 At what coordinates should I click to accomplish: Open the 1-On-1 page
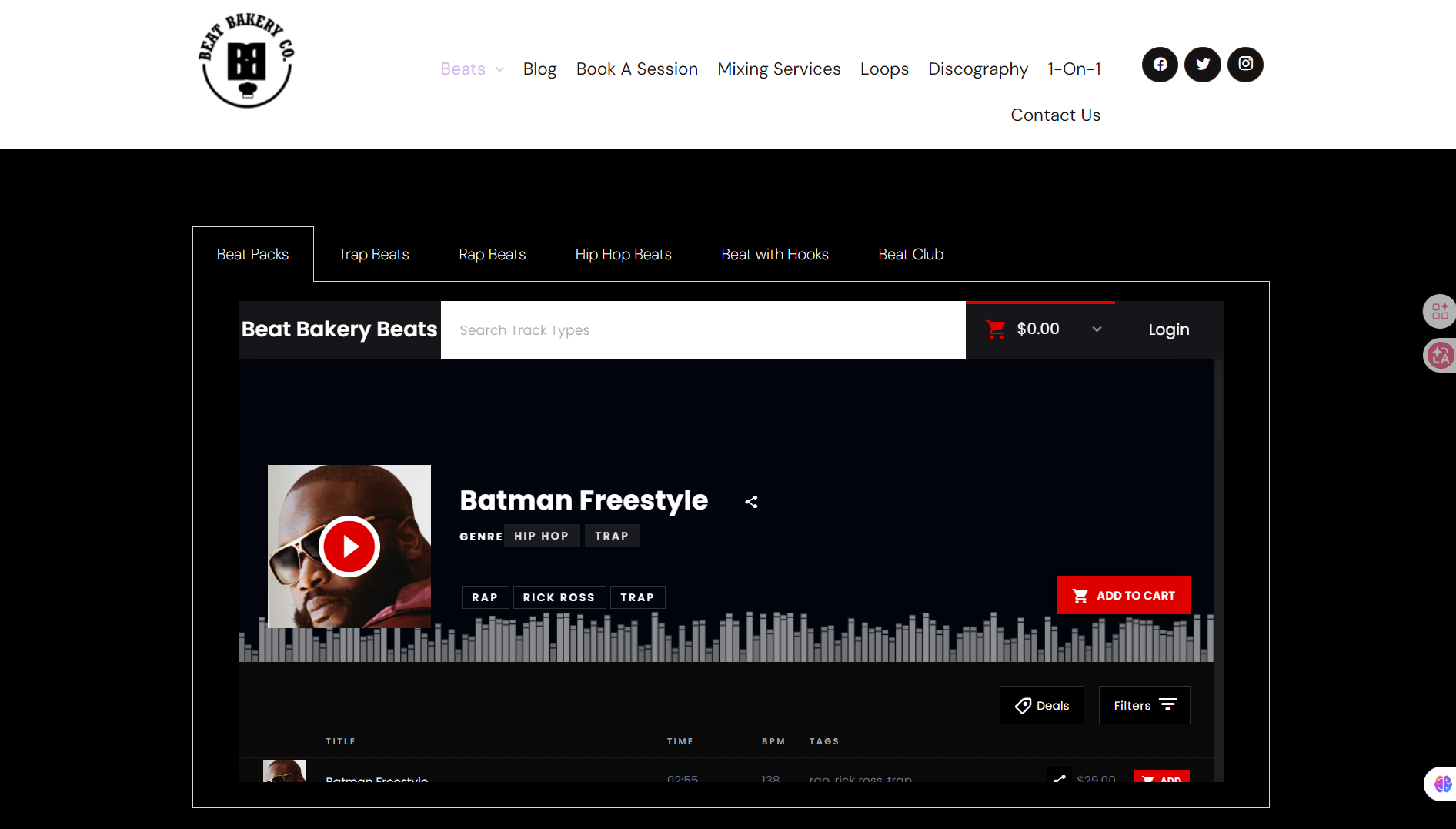pyautogui.click(x=1074, y=69)
